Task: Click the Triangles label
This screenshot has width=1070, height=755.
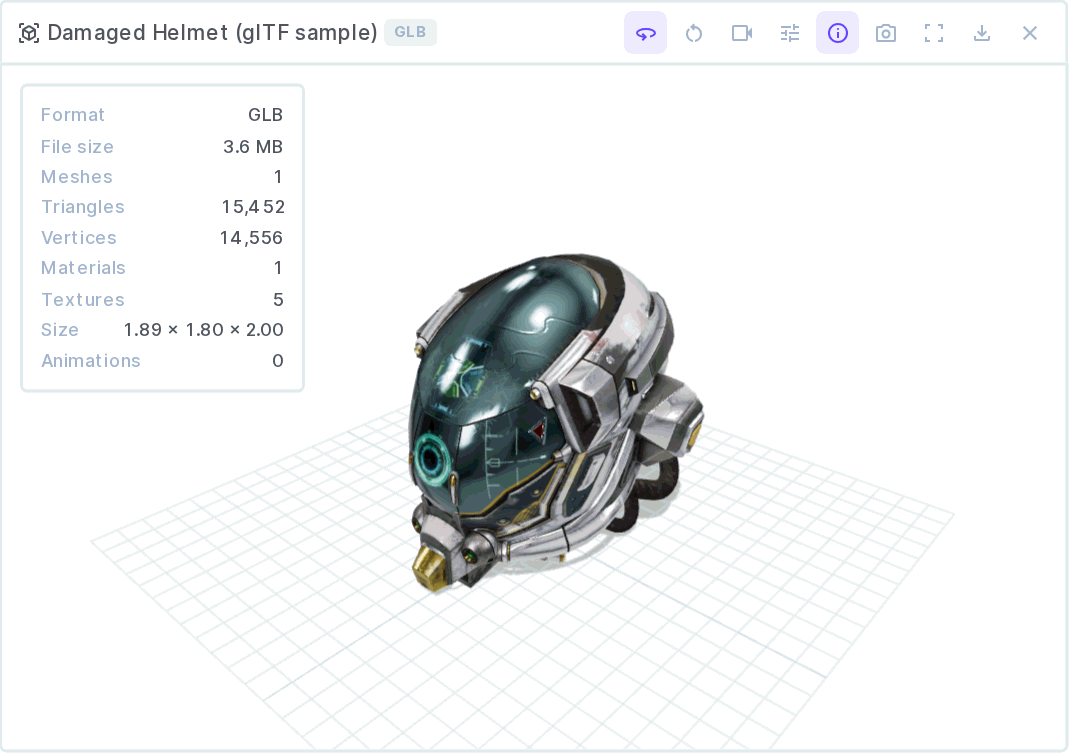Action: pos(83,207)
